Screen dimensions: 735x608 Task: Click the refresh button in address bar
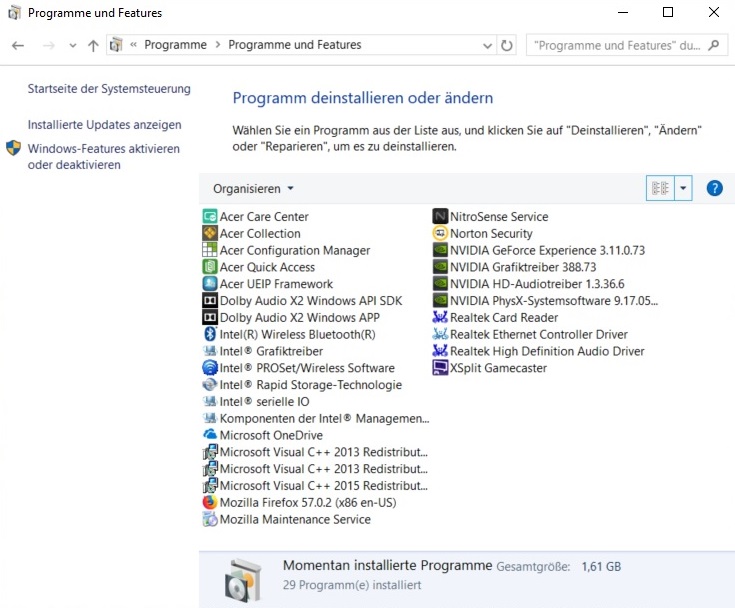pos(507,45)
